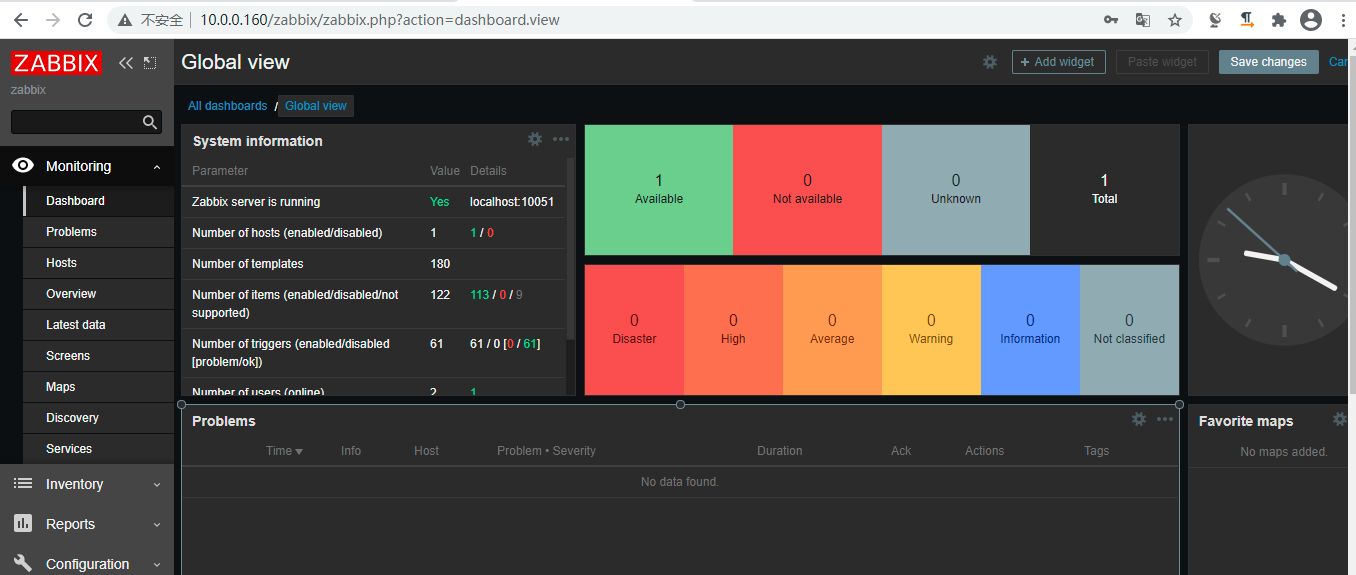Viewport: 1356px width, 575px height.
Task: Sort problems by Time column
Action: pyautogui.click(x=284, y=450)
